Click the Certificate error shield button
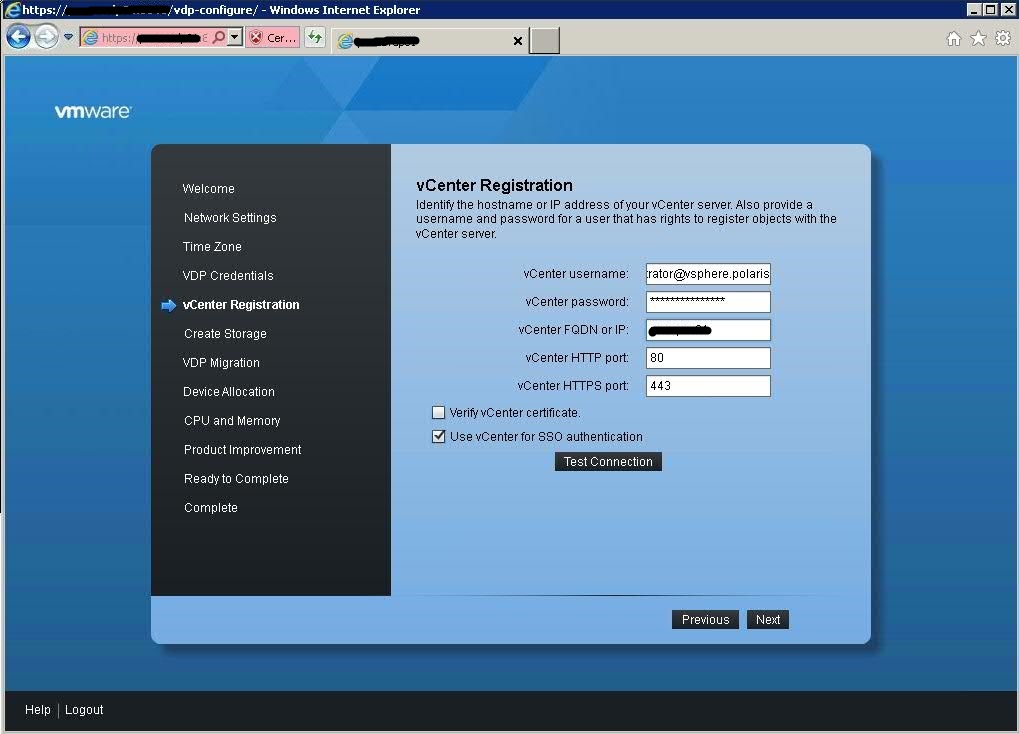 tap(273, 38)
